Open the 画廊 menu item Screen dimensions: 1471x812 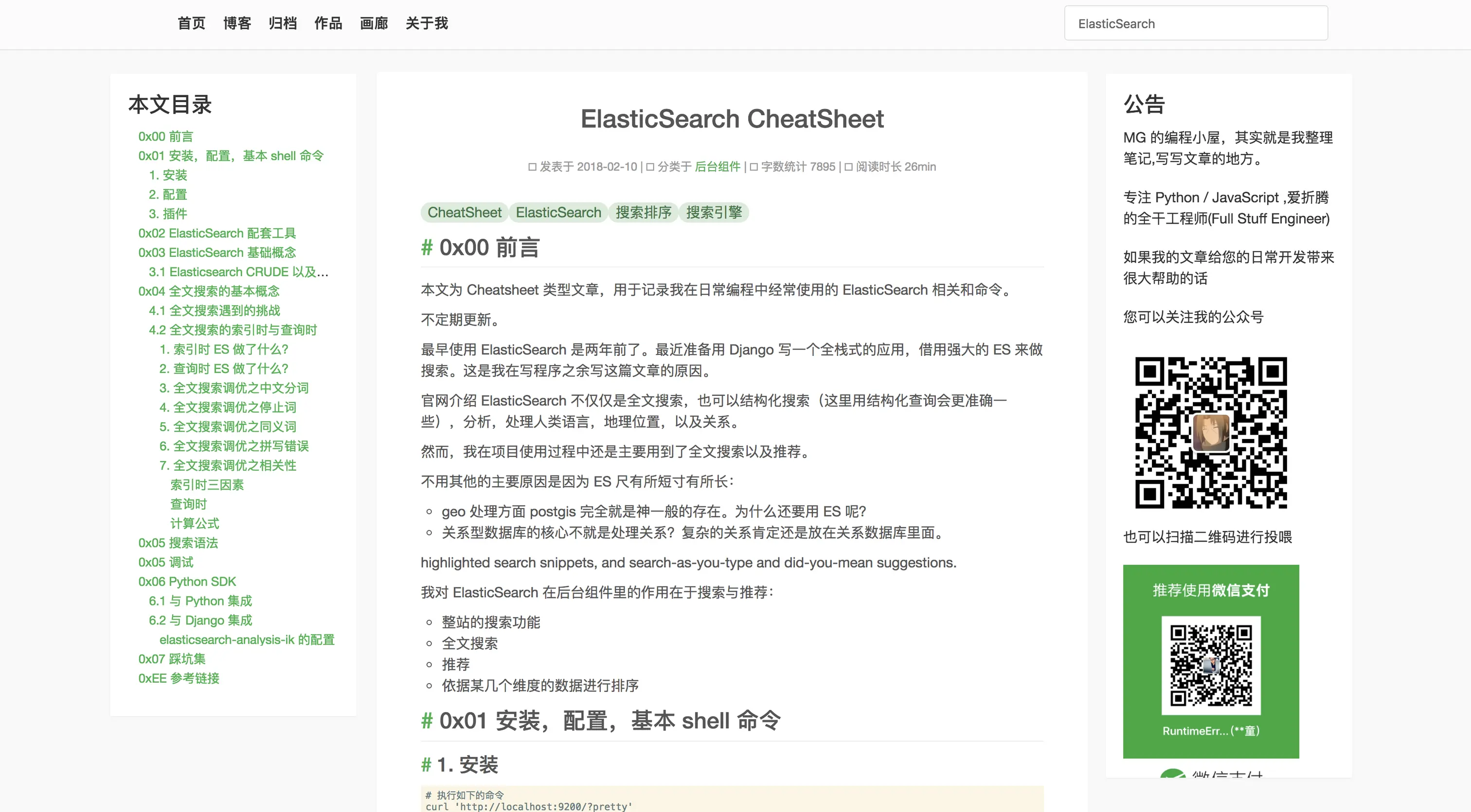pos(374,23)
